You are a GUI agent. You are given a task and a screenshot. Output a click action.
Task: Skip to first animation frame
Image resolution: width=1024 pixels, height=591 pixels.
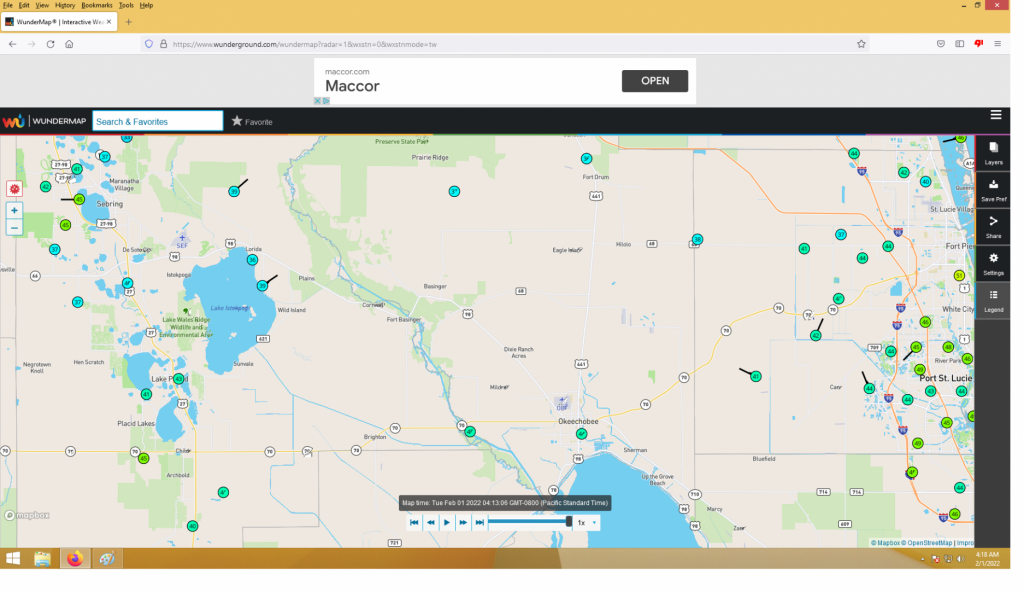(x=414, y=522)
